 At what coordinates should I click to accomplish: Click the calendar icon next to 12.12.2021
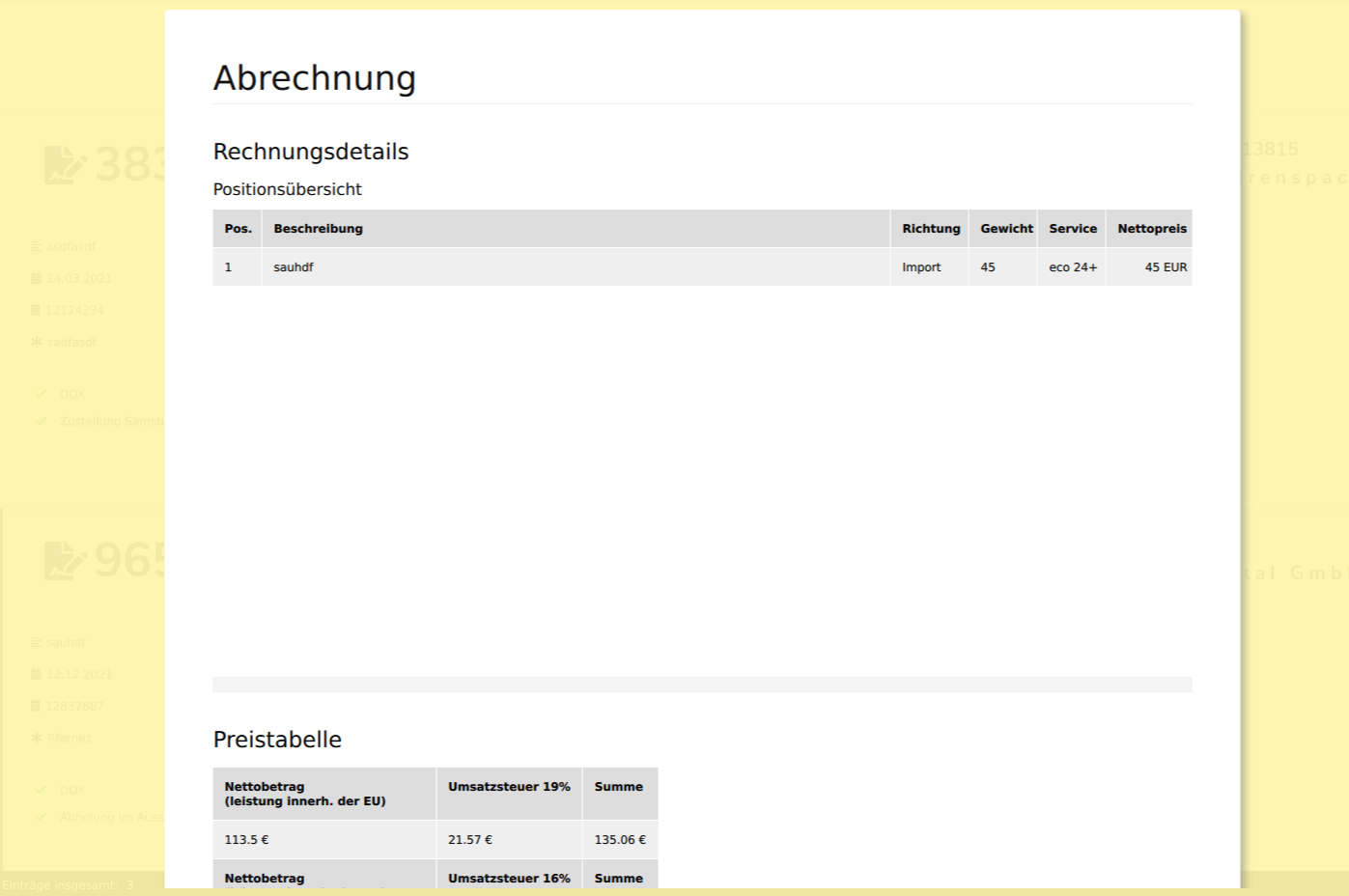(37, 674)
